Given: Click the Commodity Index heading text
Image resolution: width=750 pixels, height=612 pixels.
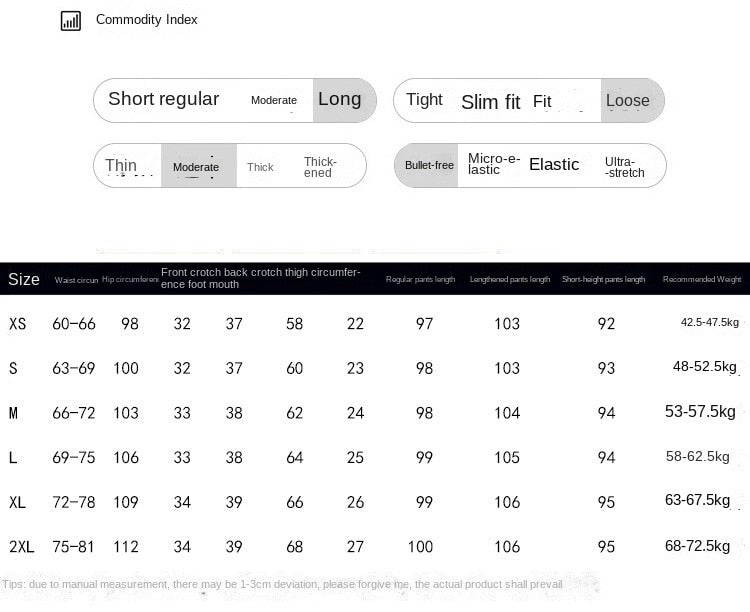Looking at the screenshot, I should tap(147, 20).
